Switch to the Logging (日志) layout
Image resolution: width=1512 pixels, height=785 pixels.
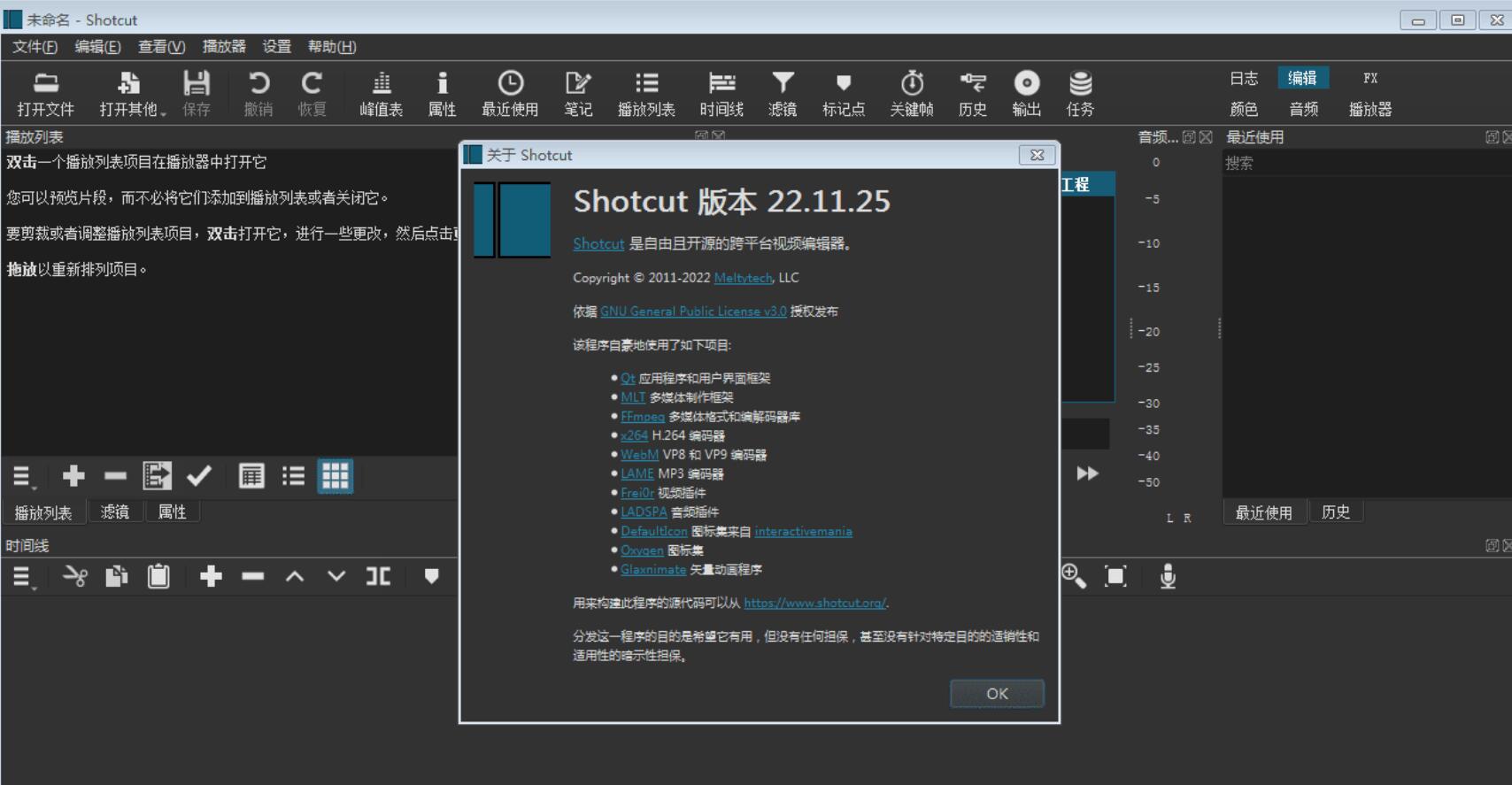(x=1244, y=78)
